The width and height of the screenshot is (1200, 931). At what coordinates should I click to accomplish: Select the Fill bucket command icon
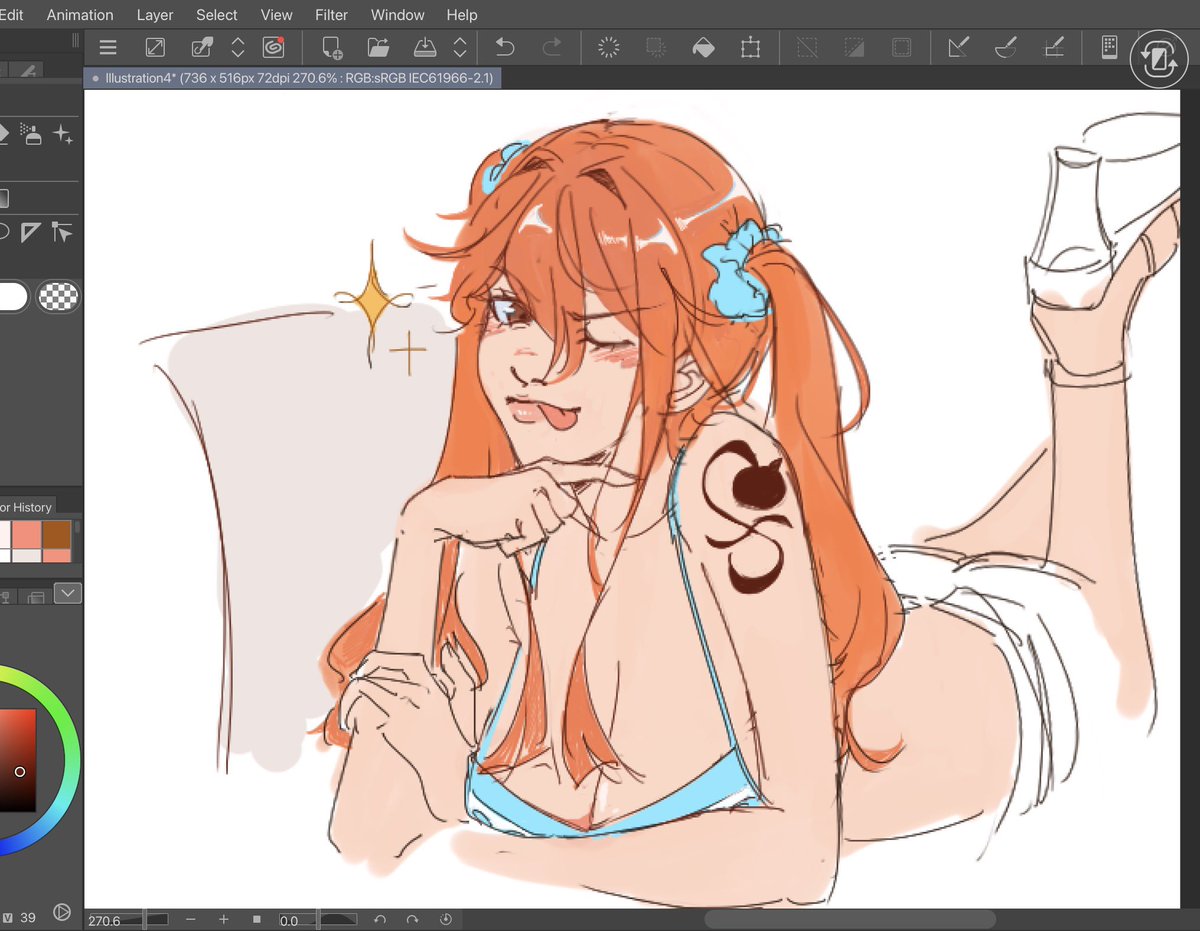[703, 47]
